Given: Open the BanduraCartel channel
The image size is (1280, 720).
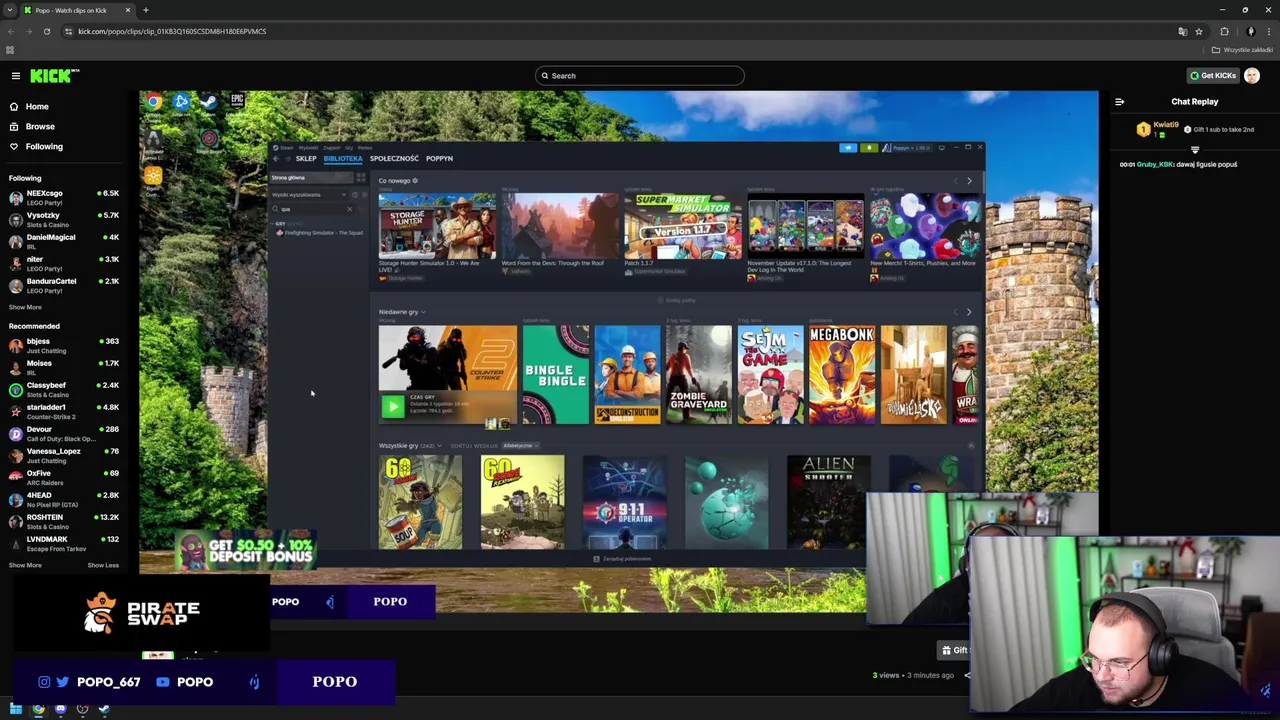Looking at the screenshot, I should coord(64,285).
